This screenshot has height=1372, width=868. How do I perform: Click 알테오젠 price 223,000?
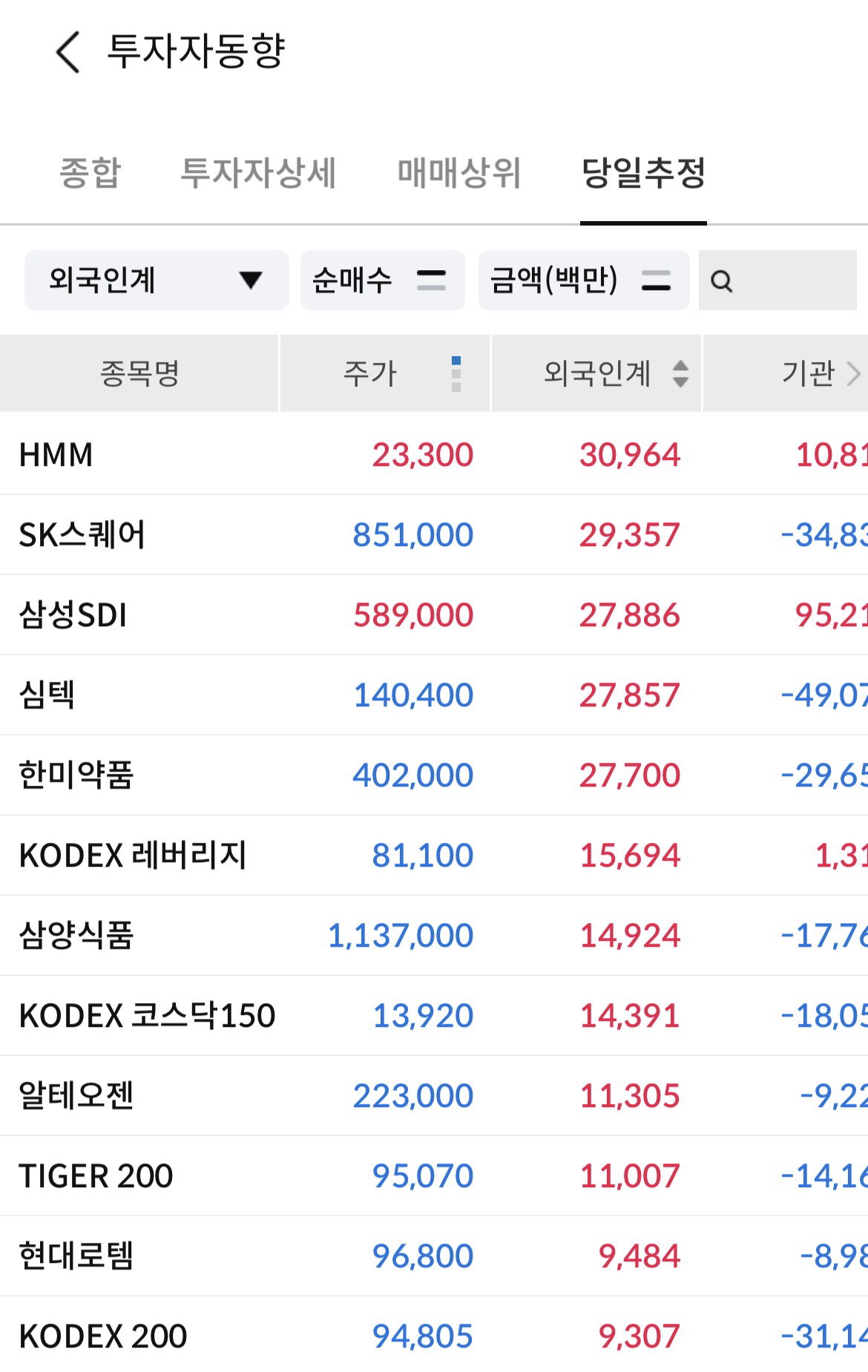click(413, 1096)
